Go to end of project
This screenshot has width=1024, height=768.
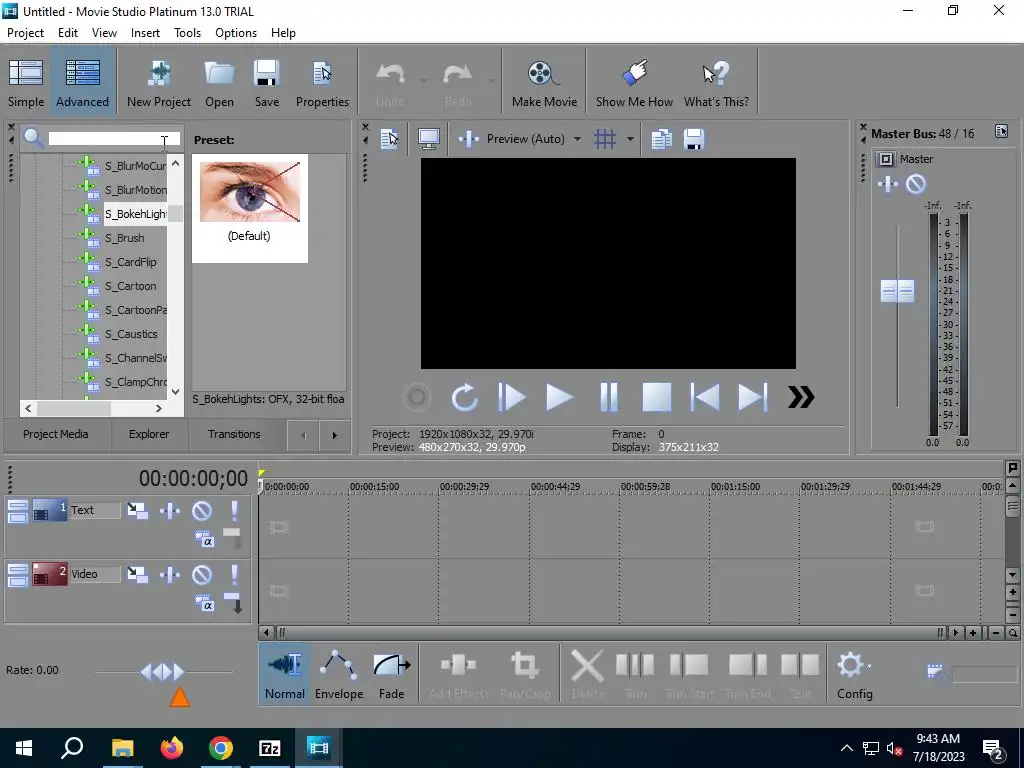coord(752,397)
